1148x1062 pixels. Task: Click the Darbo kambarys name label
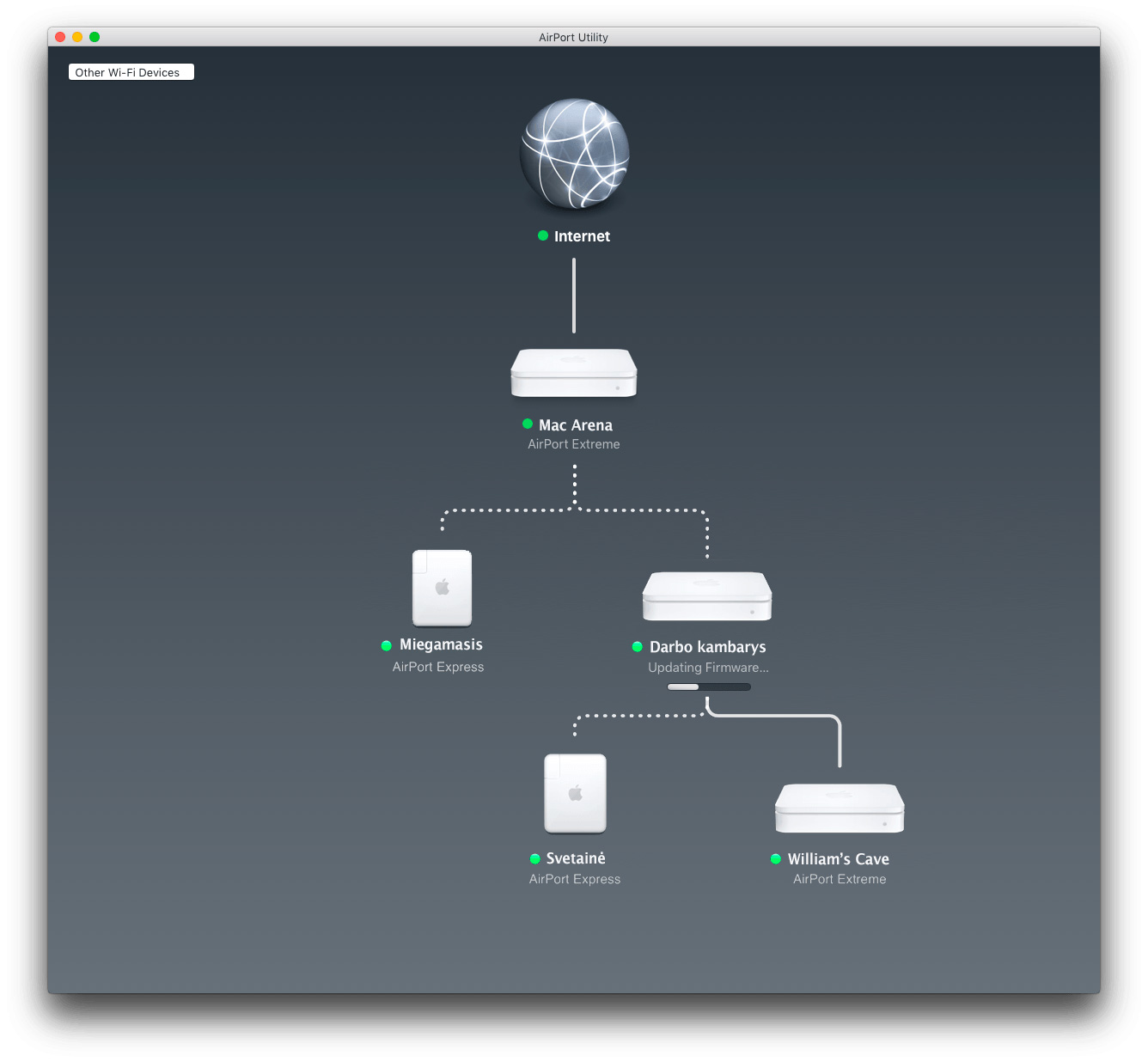707,647
